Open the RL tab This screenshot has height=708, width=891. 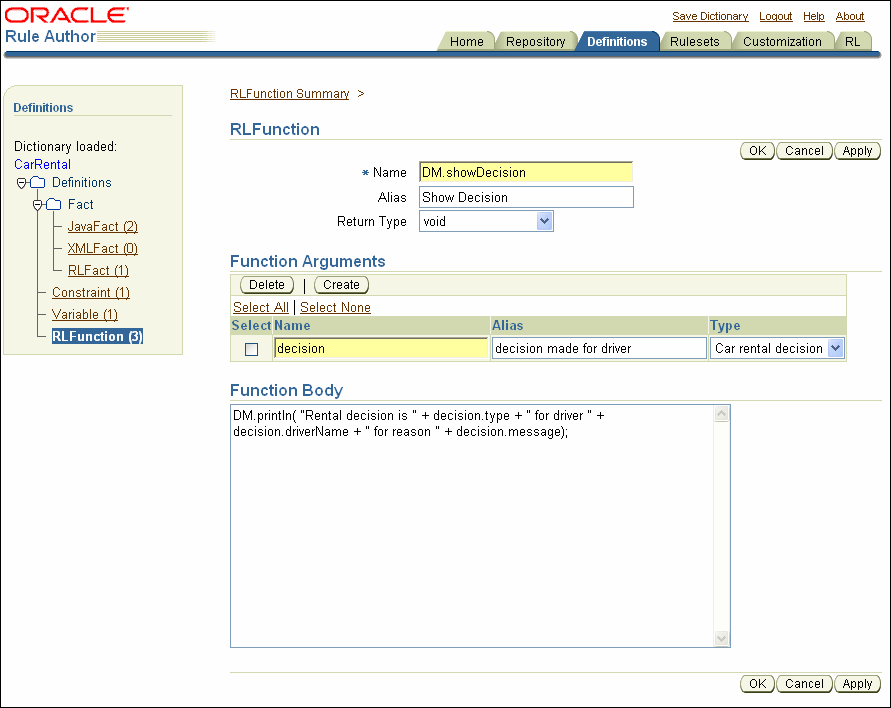tap(854, 42)
